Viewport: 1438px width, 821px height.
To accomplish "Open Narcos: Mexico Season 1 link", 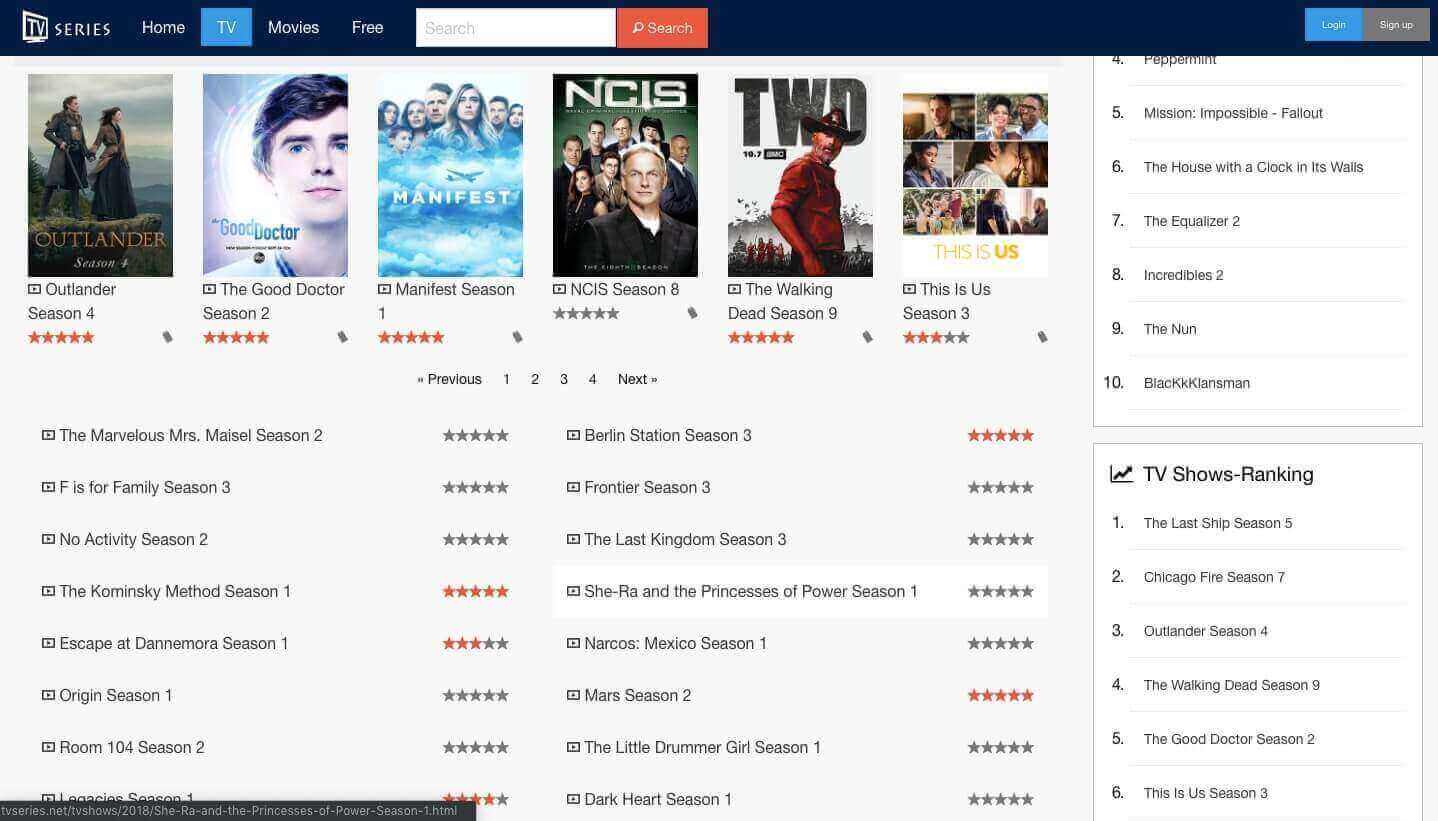I will 675,643.
